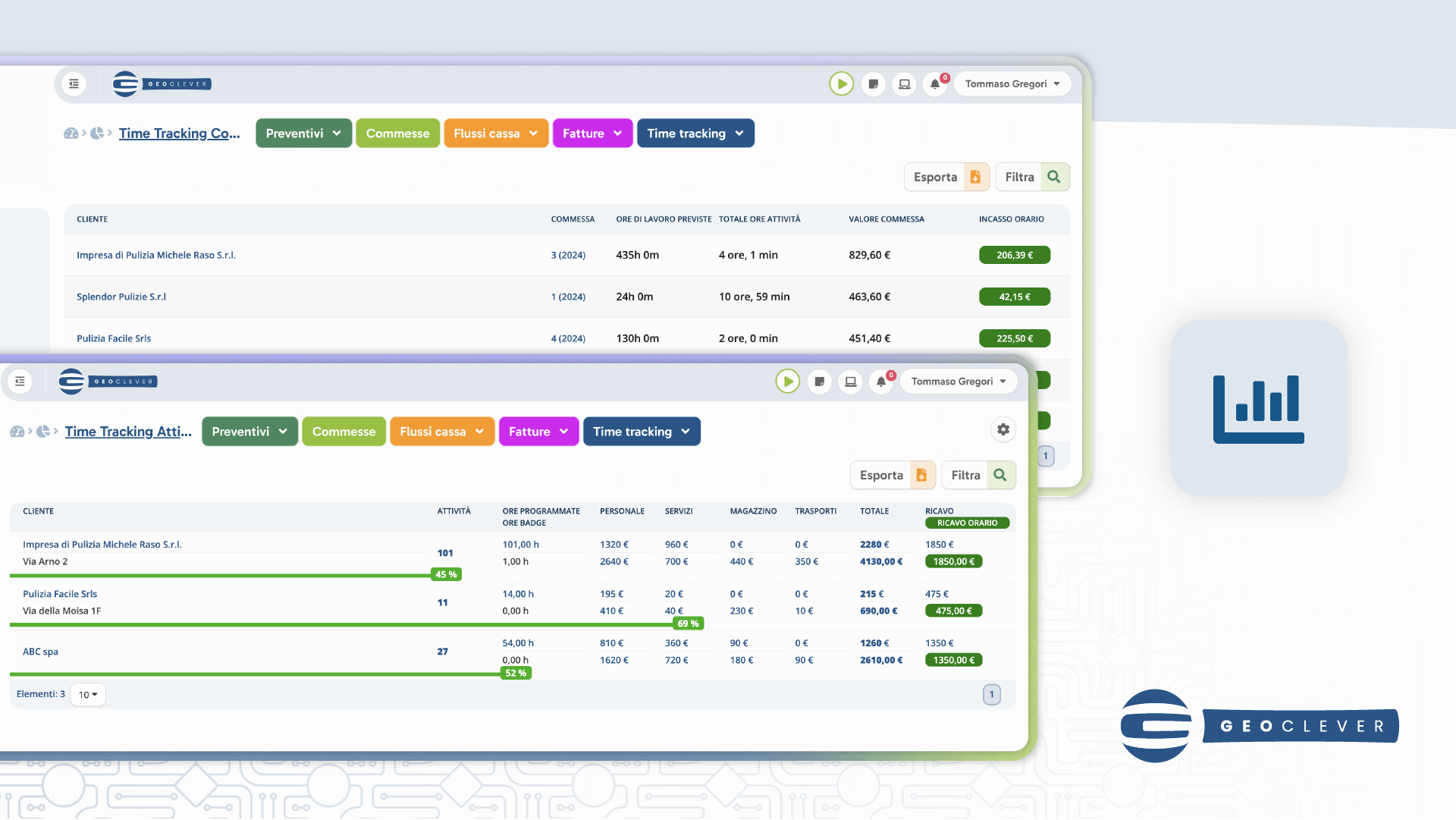Click page 1 button in front window
The height and width of the screenshot is (820, 1456).
click(x=992, y=695)
